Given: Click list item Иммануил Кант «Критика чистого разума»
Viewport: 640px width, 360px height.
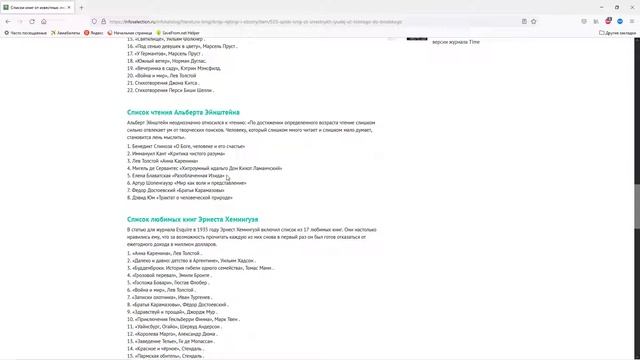Looking at the screenshot, I should 176,154.
